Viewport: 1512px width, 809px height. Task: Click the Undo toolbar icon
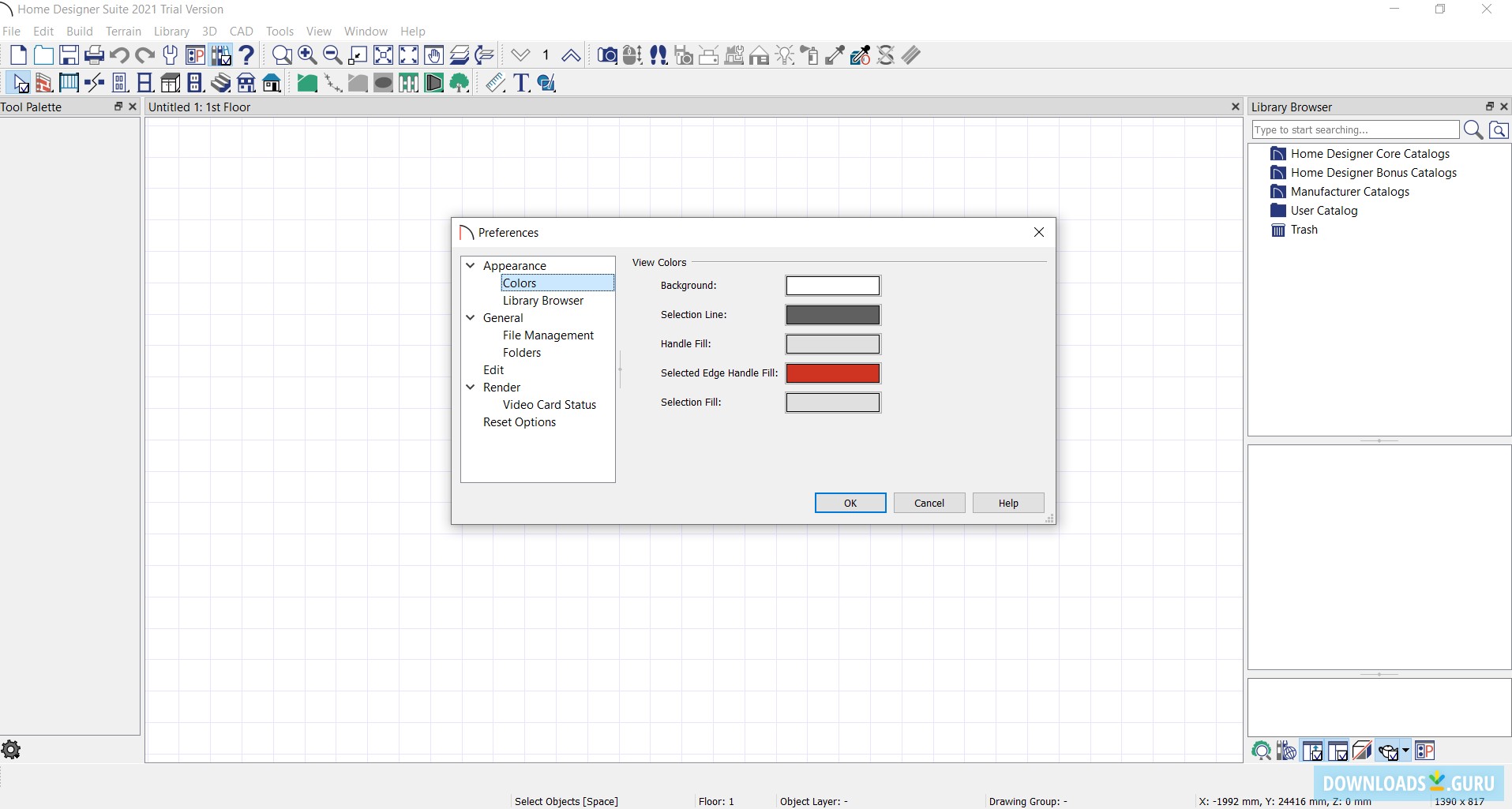tap(119, 55)
